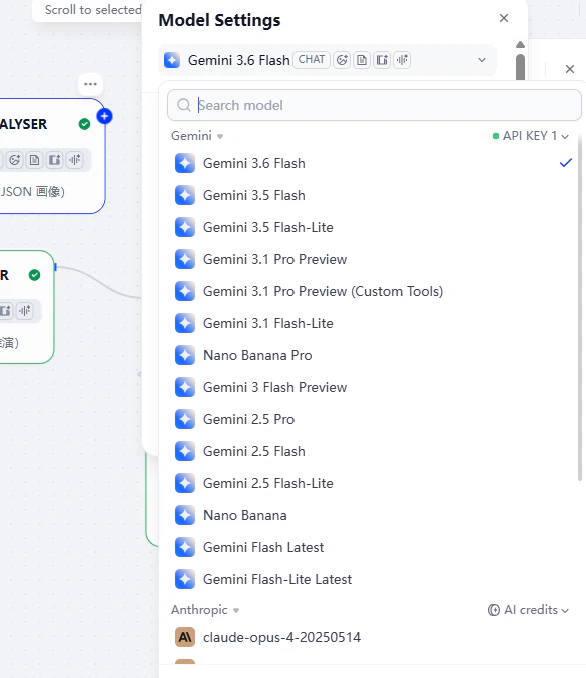Close the Model Settings panel
This screenshot has width=586, height=678.
point(504,18)
